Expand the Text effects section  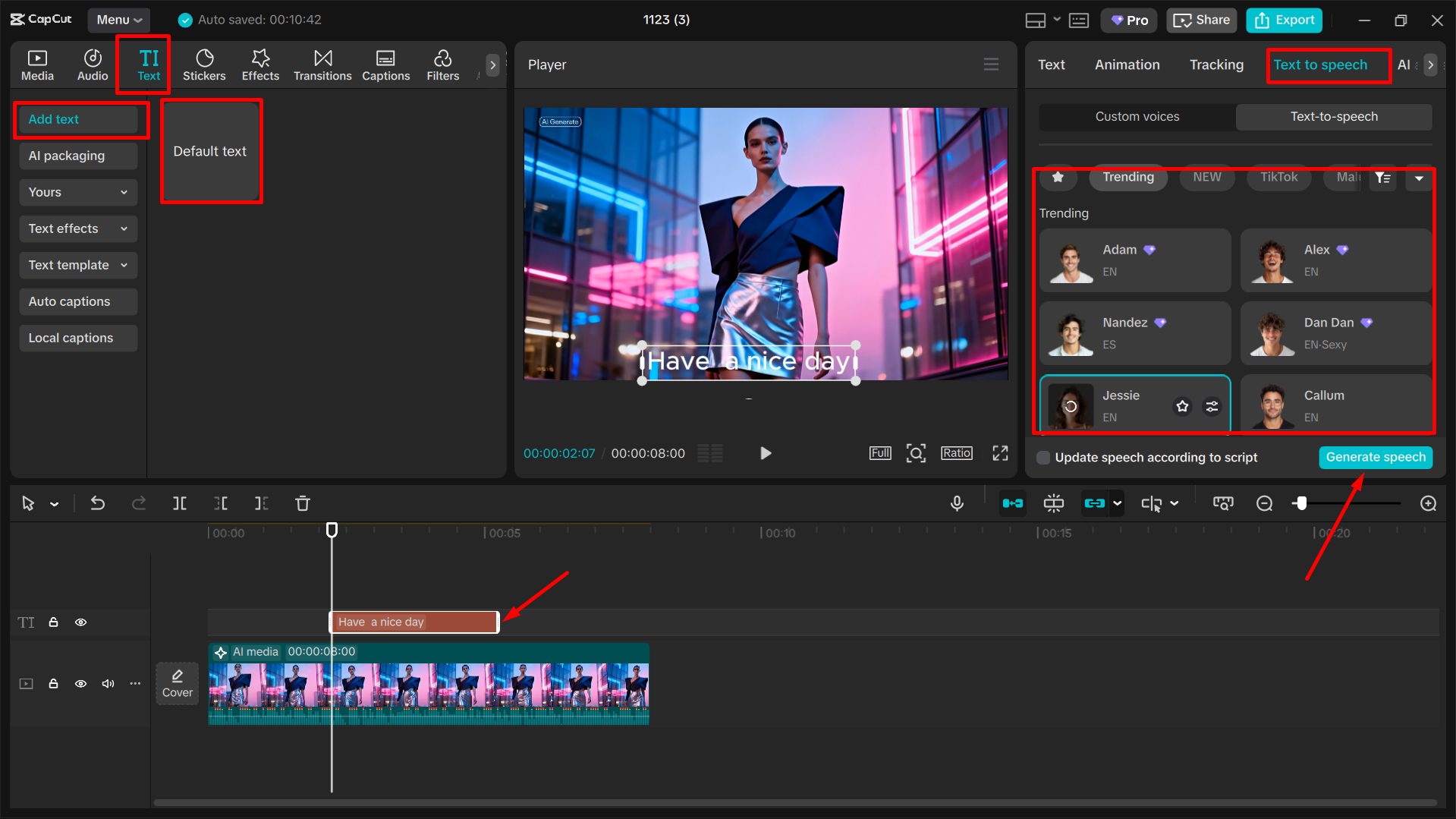pyautogui.click(x=77, y=228)
